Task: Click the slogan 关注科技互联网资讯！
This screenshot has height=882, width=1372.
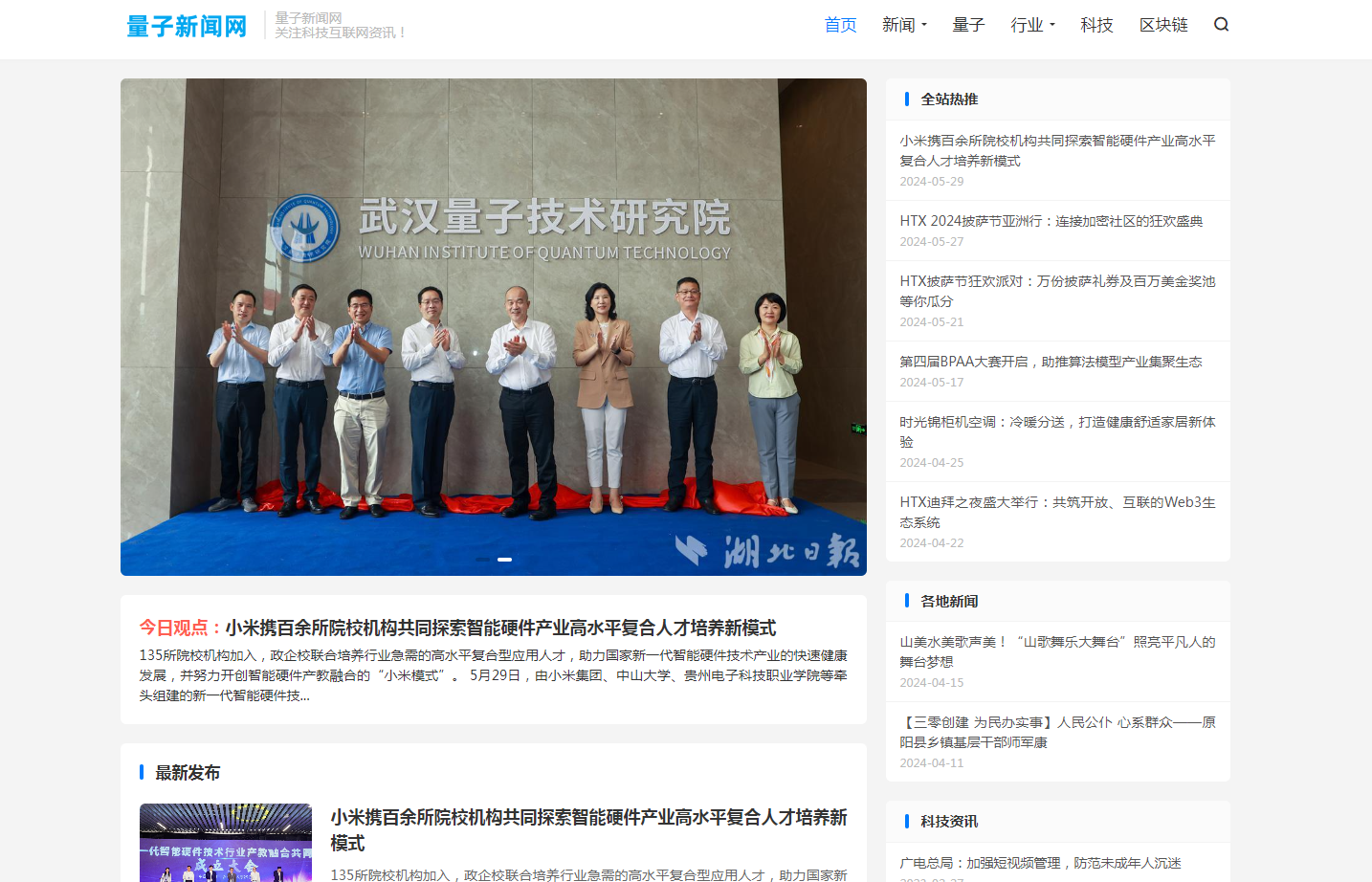Action: click(342, 33)
